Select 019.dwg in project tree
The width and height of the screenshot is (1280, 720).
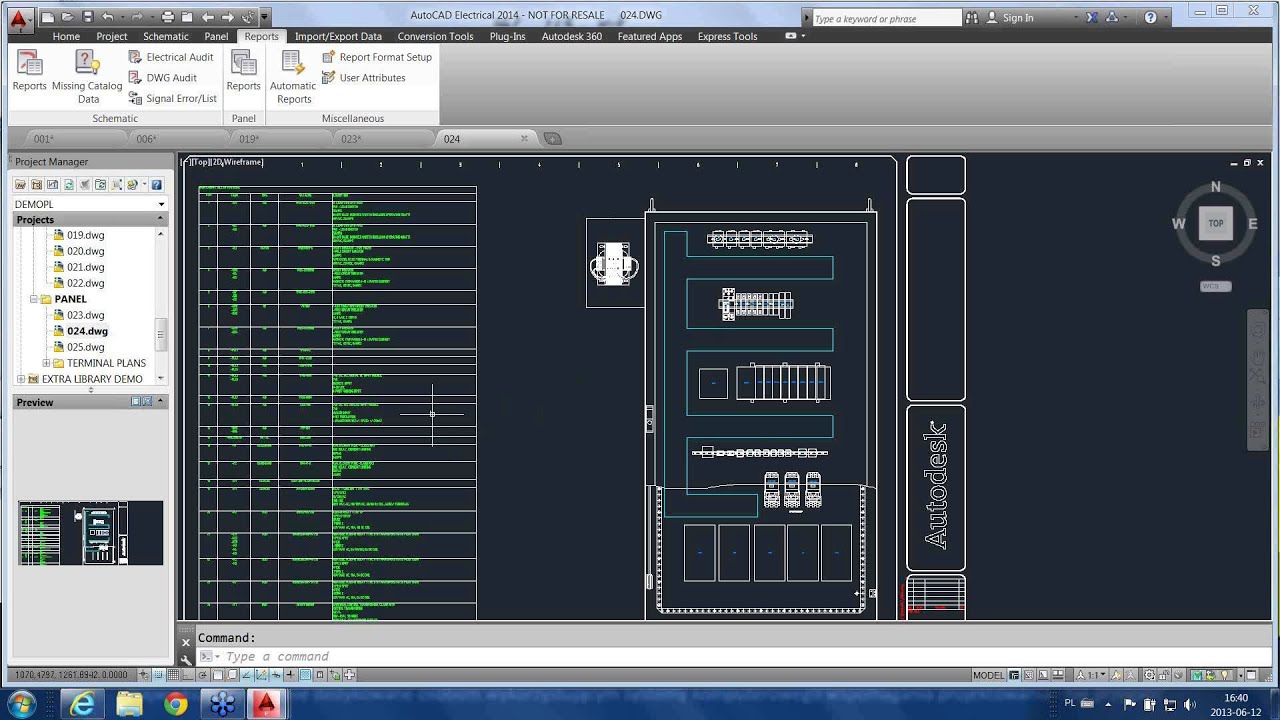pos(85,235)
